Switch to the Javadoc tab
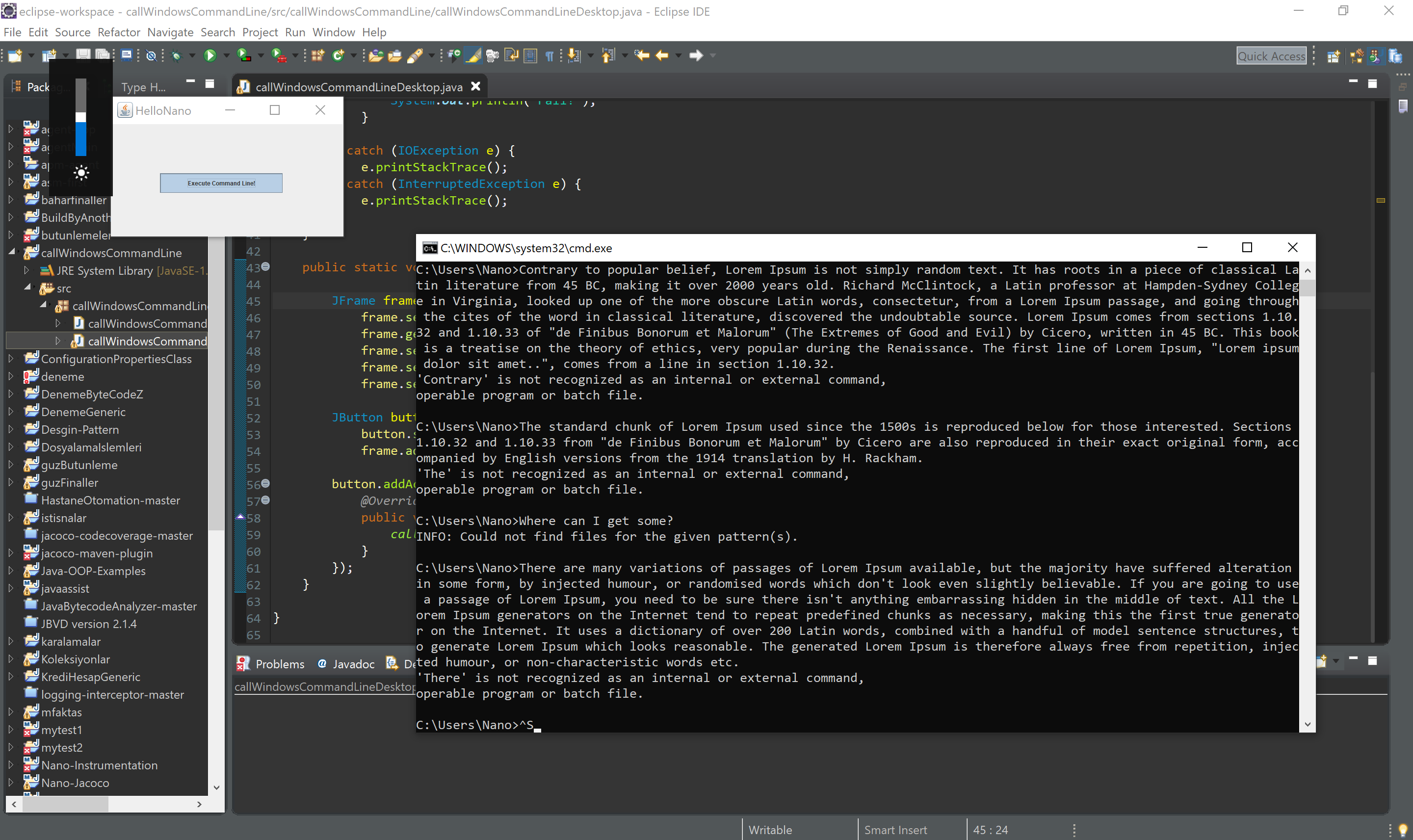1413x840 pixels. click(353, 663)
